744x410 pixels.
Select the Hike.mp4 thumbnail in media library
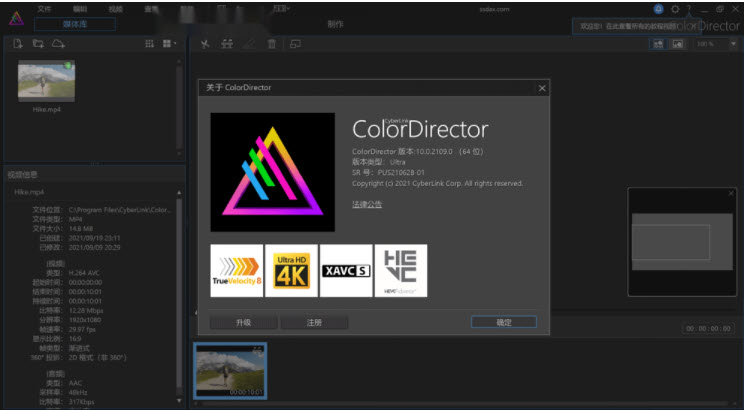tap(46, 81)
